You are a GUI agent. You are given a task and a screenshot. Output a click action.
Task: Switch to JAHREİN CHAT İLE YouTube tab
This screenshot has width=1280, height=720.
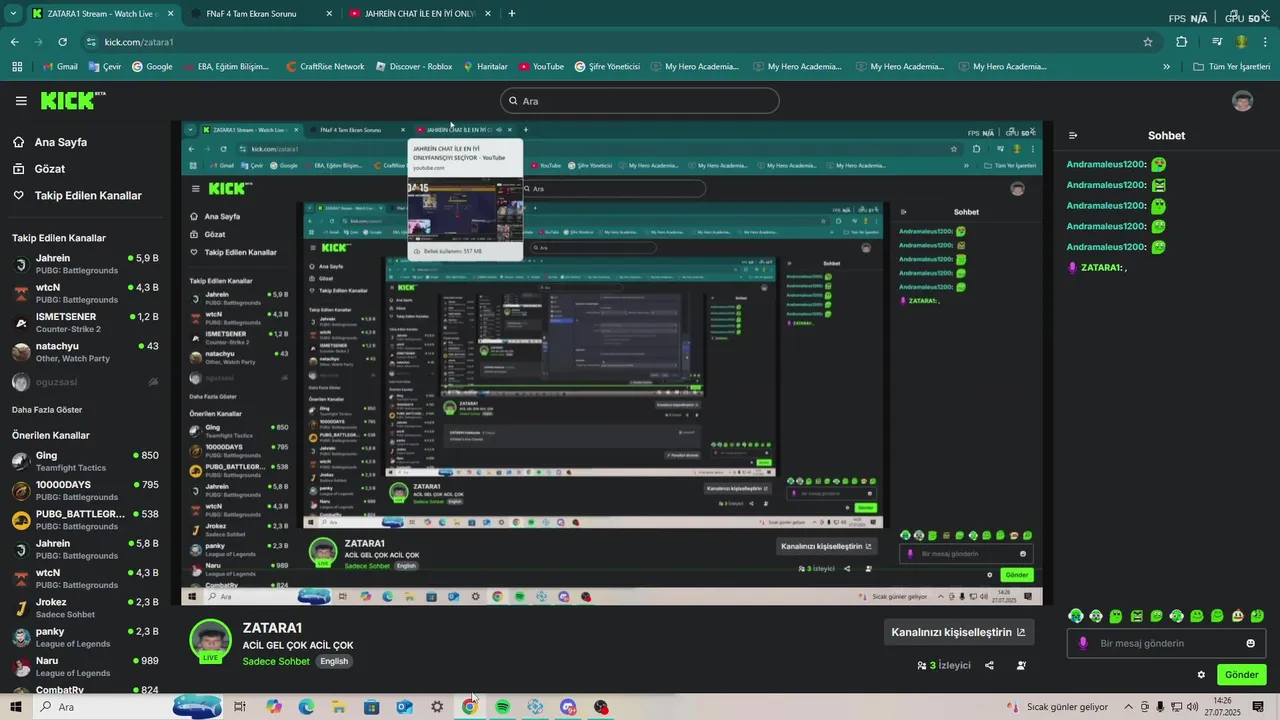(x=420, y=14)
